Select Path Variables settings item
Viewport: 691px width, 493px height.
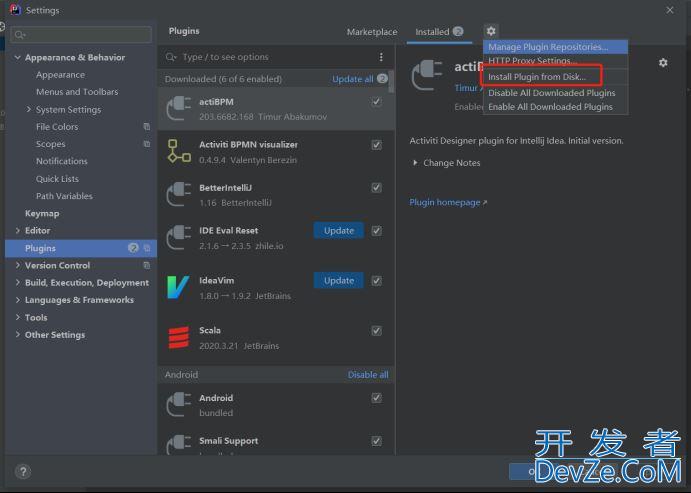point(64,196)
